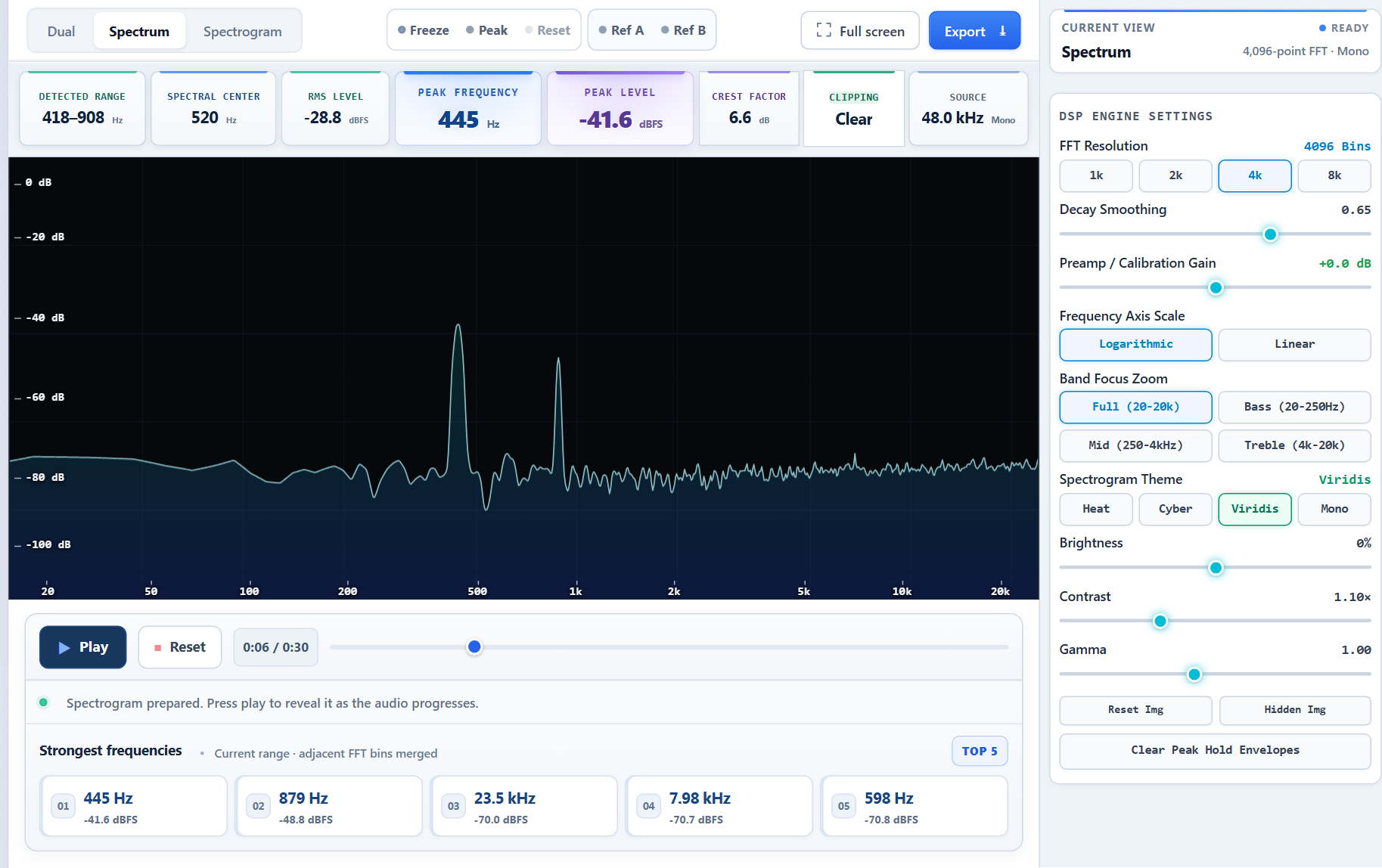Click the TOP 5 badge
The height and width of the screenshot is (868, 1382).
pyautogui.click(x=980, y=752)
